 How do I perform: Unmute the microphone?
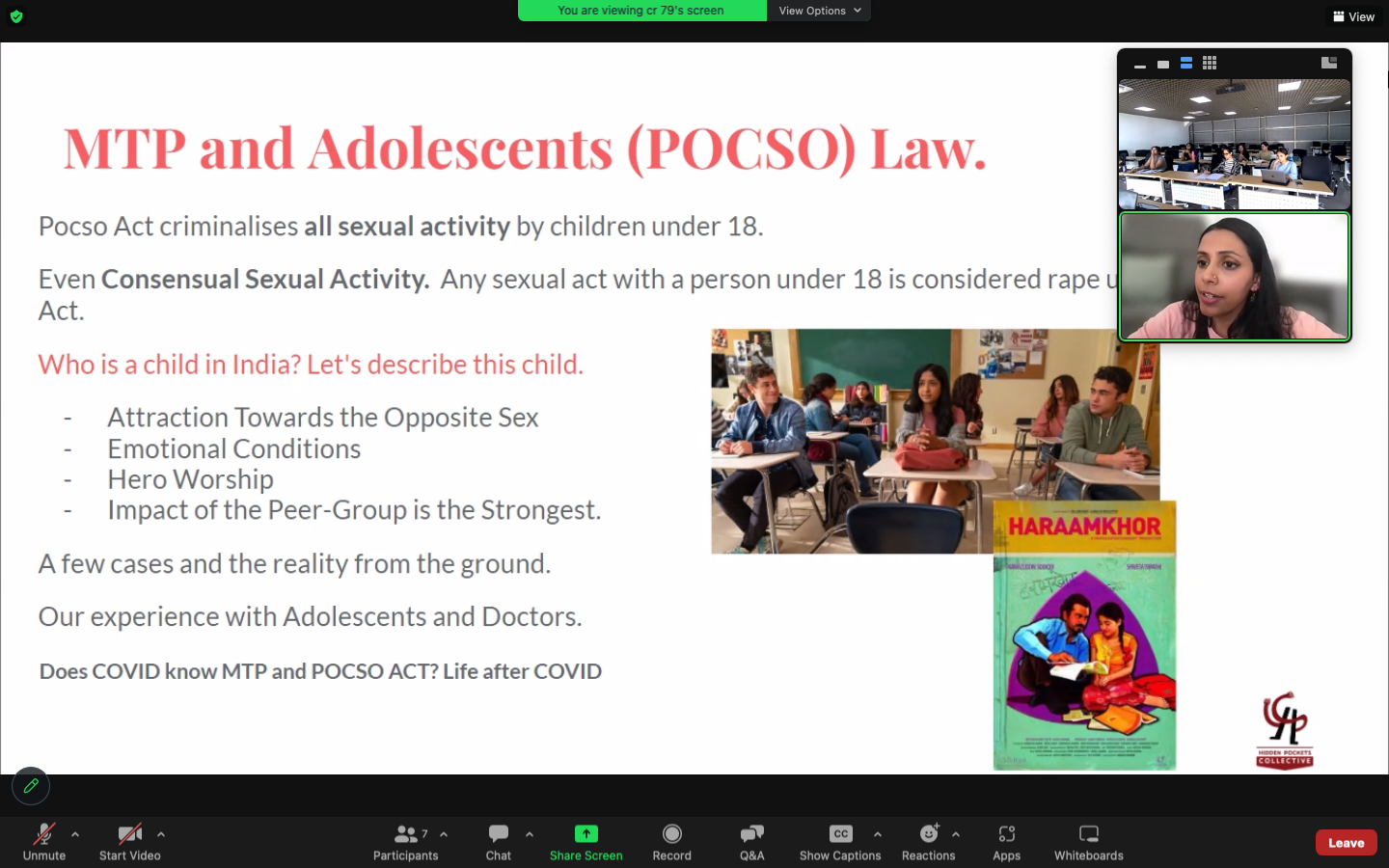(x=44, y=841)
